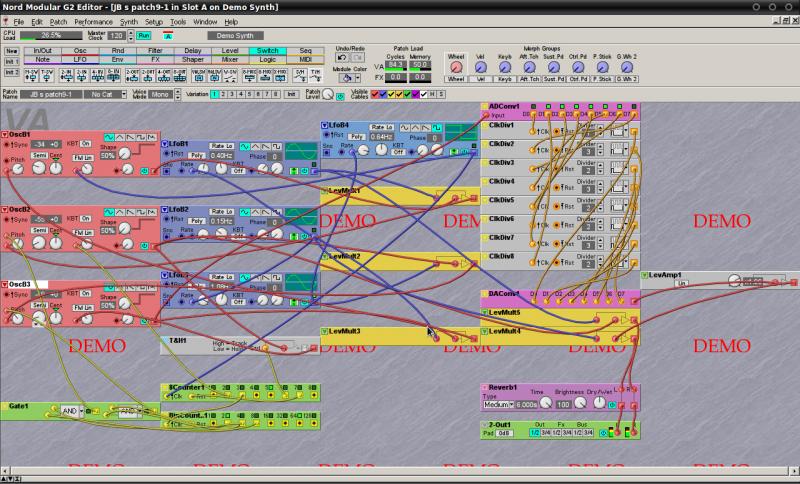Click the Module Color paint bucket
800x484 pixels.
coord(347,78)
